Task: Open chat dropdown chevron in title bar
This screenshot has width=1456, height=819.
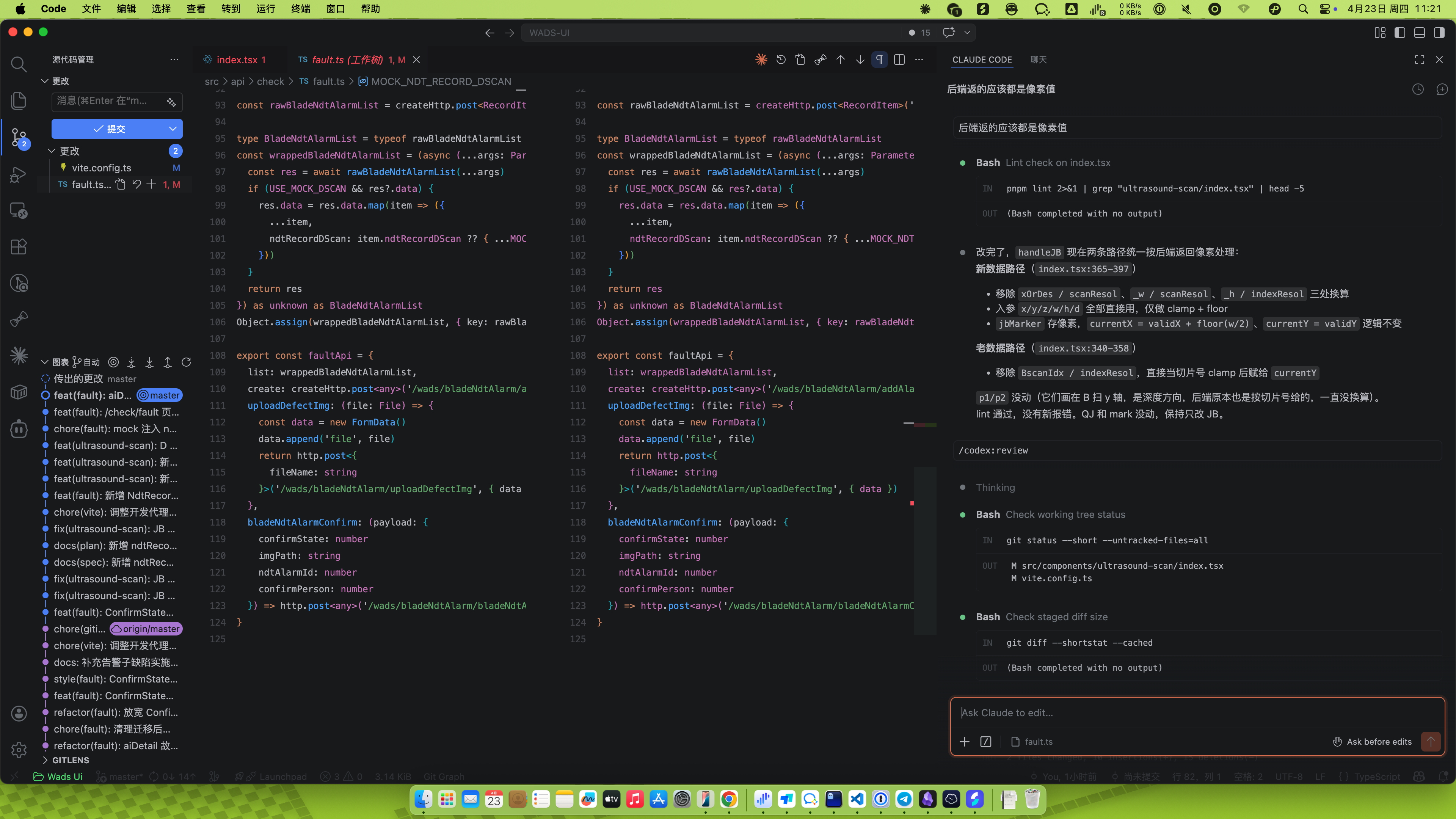Action: tap(967, 33)
